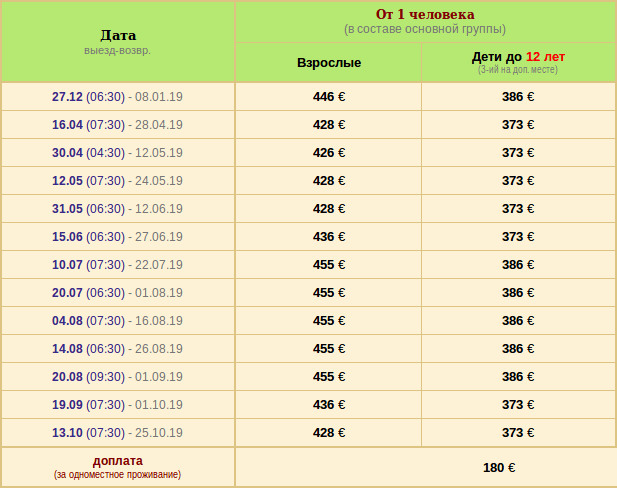
Task: Click the "Дата" column header
Action: click(x=118, y=35)
